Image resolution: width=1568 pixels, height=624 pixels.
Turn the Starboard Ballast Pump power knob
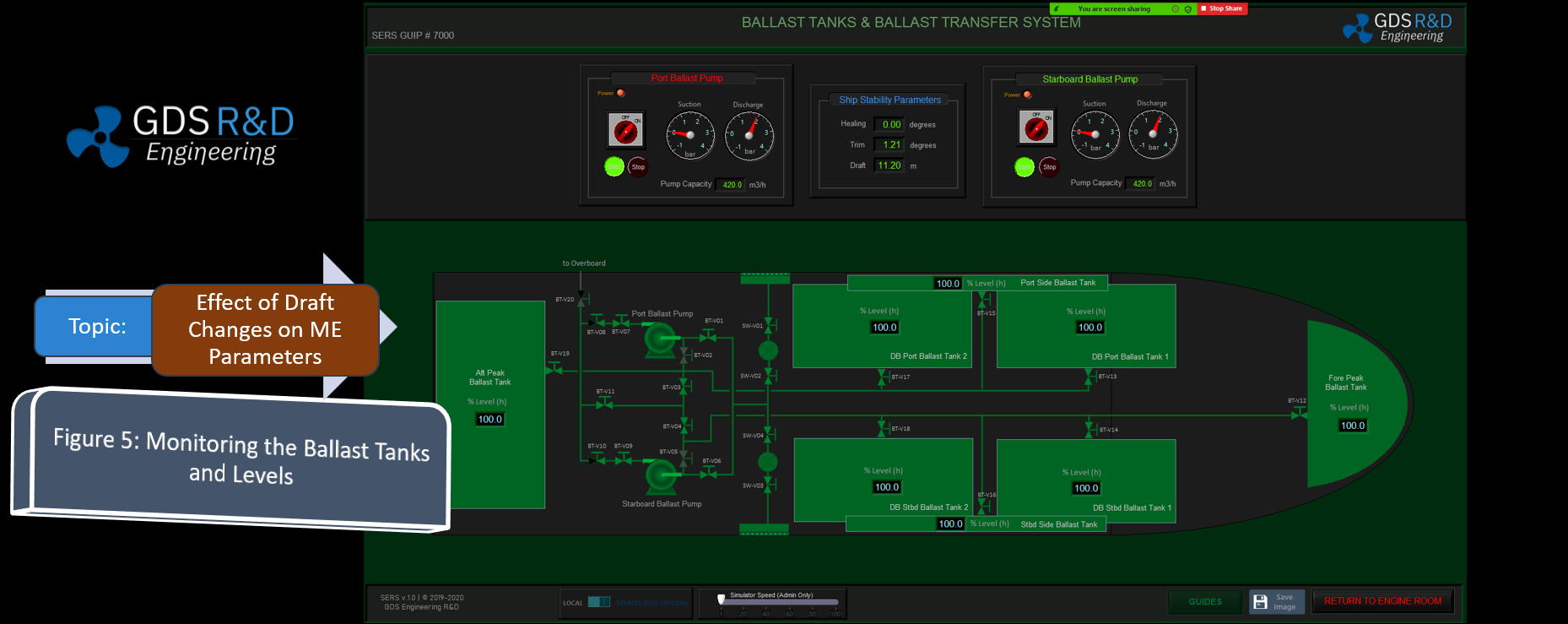click(x=1035, y=128)
